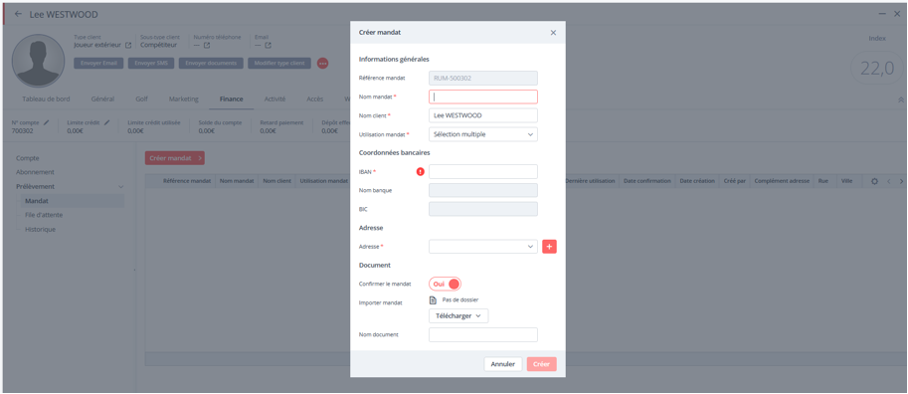Click the Nom document input field
The height and width of the screenshot is (394, 908).
pyautogui.click(x=483, y=335)
